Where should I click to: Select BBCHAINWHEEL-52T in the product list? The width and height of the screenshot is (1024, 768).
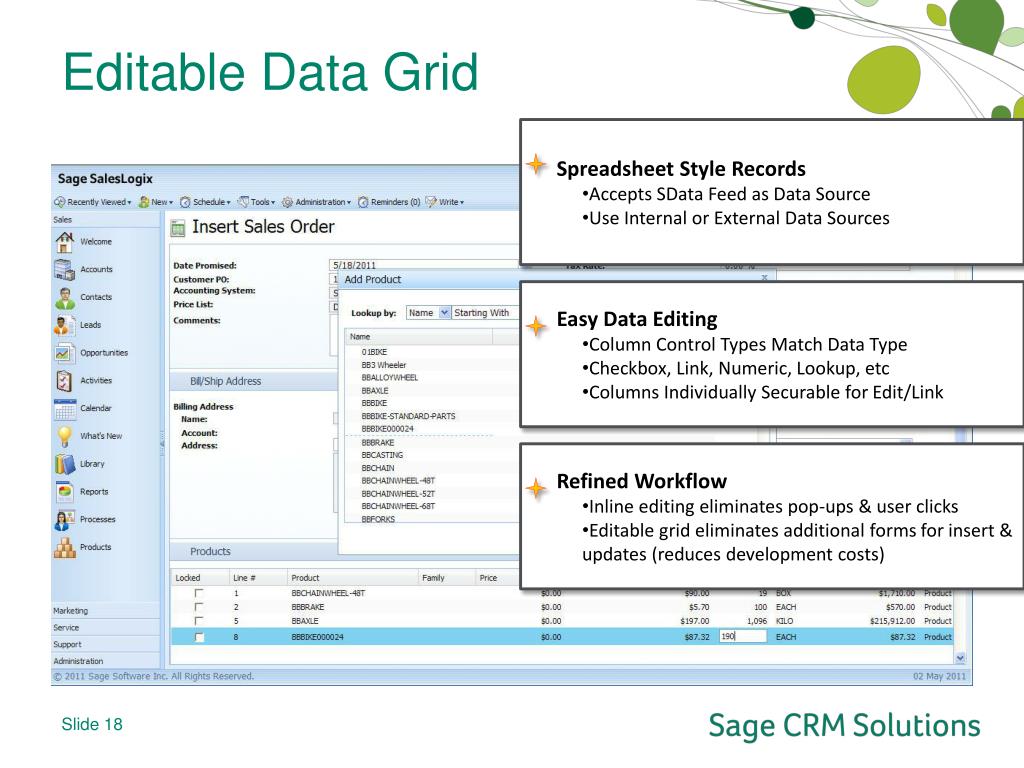point(398,494)
